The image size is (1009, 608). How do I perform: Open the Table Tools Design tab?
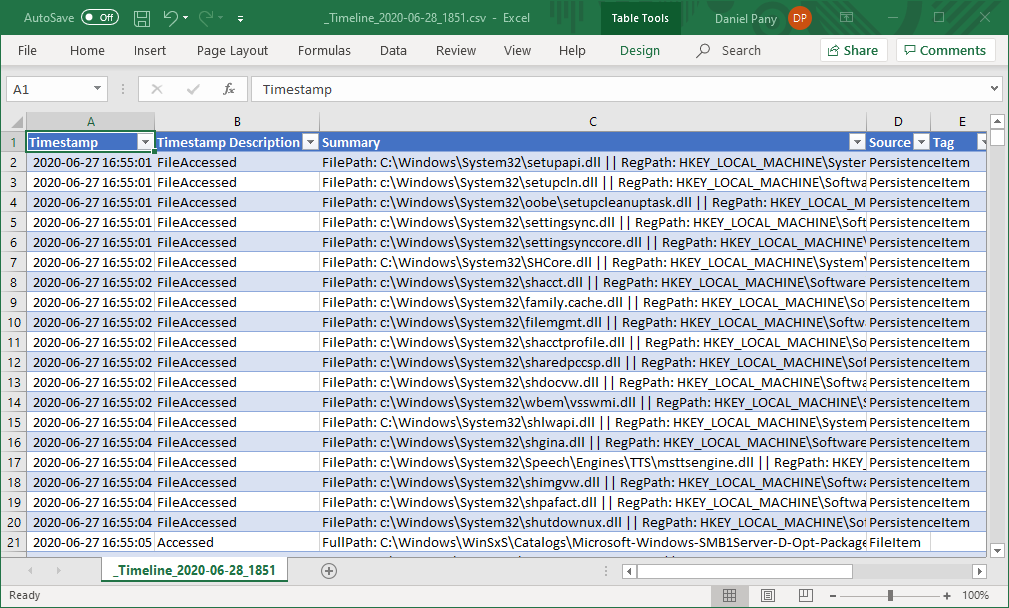coord(640,50)
